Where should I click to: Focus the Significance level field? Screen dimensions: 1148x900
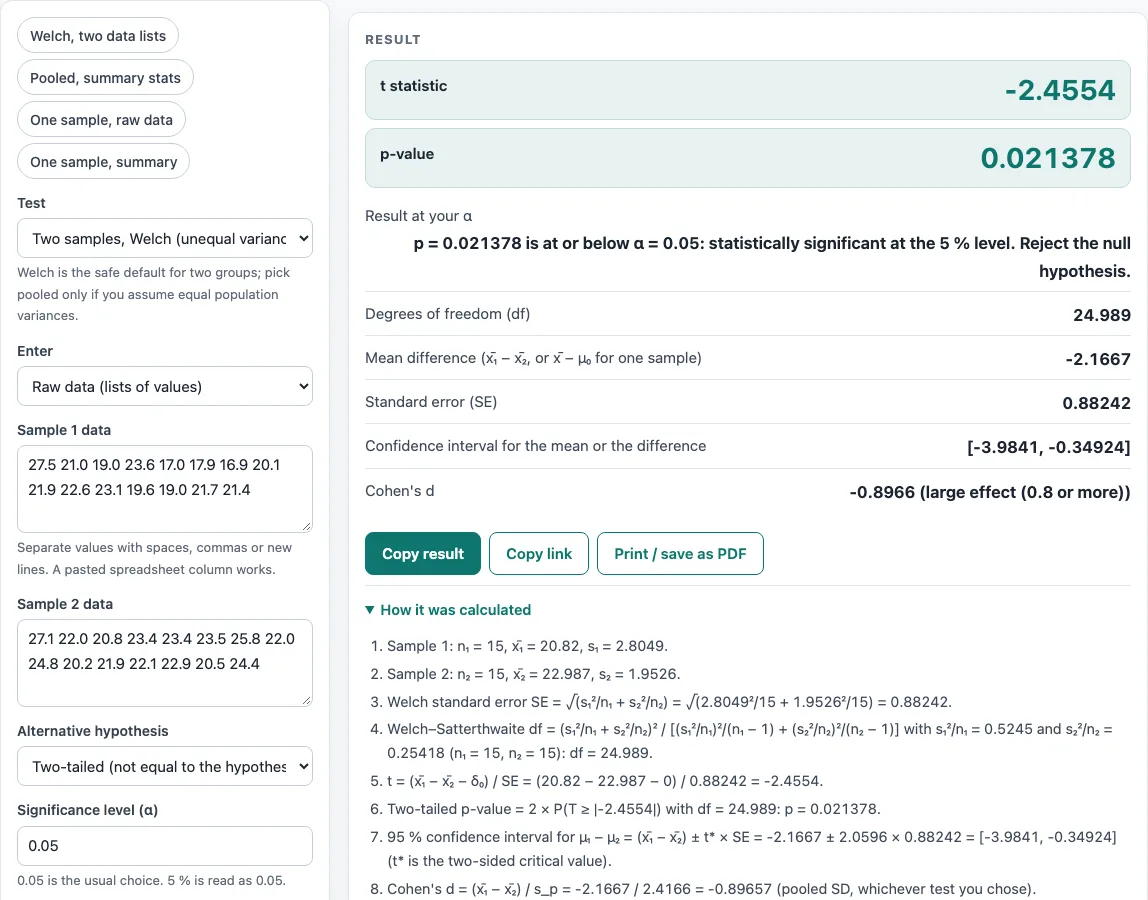(165, 846)
